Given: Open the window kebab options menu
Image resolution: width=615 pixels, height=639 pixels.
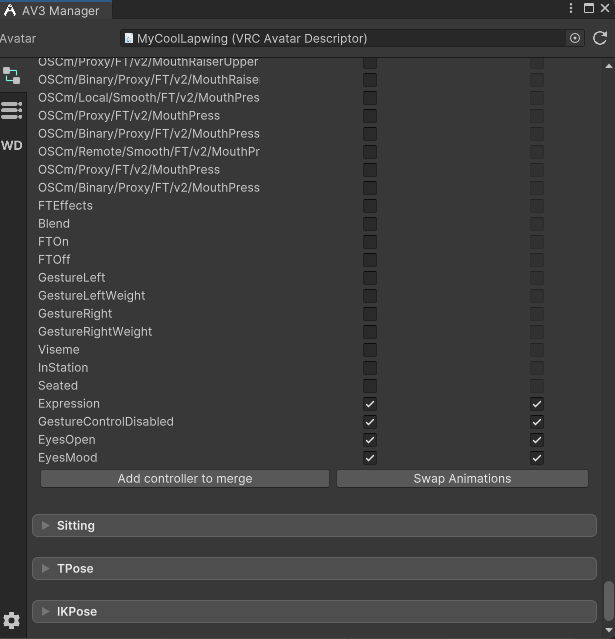Looking at the screenshot, I should pos(571,9).
